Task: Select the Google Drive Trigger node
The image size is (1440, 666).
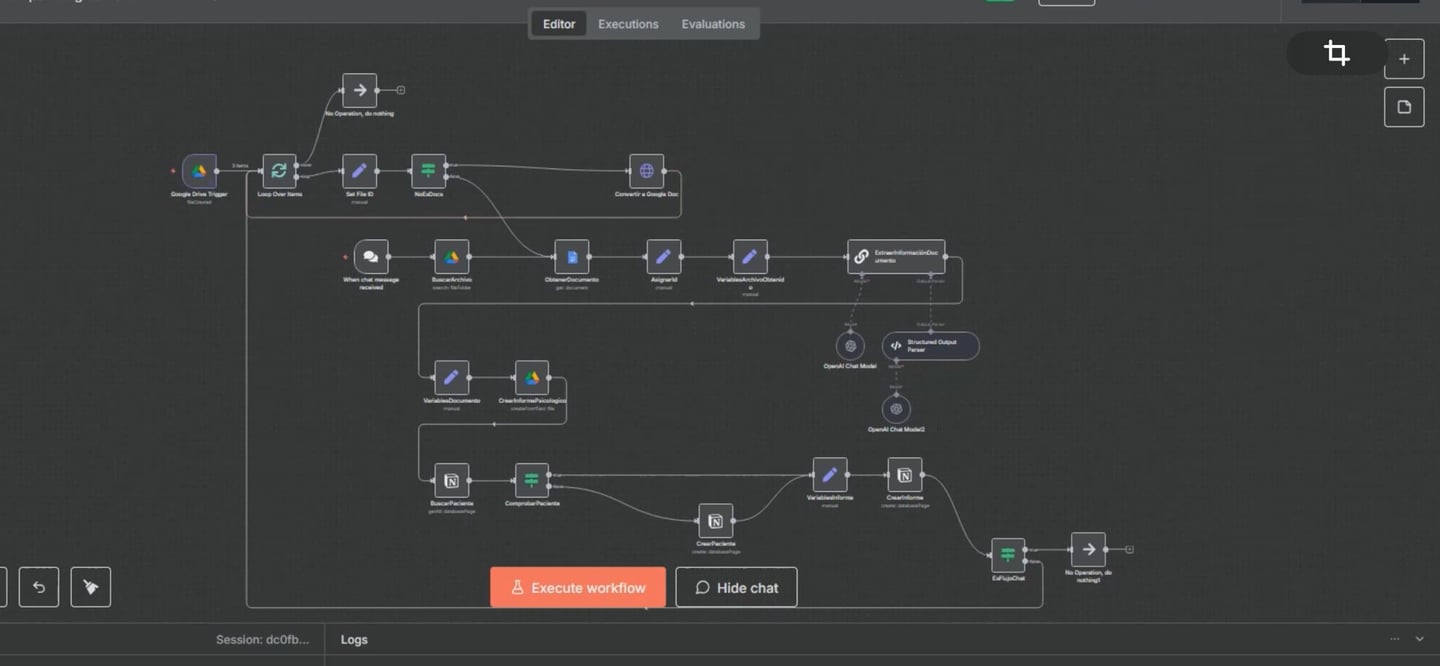Action: tap(199, 171)
